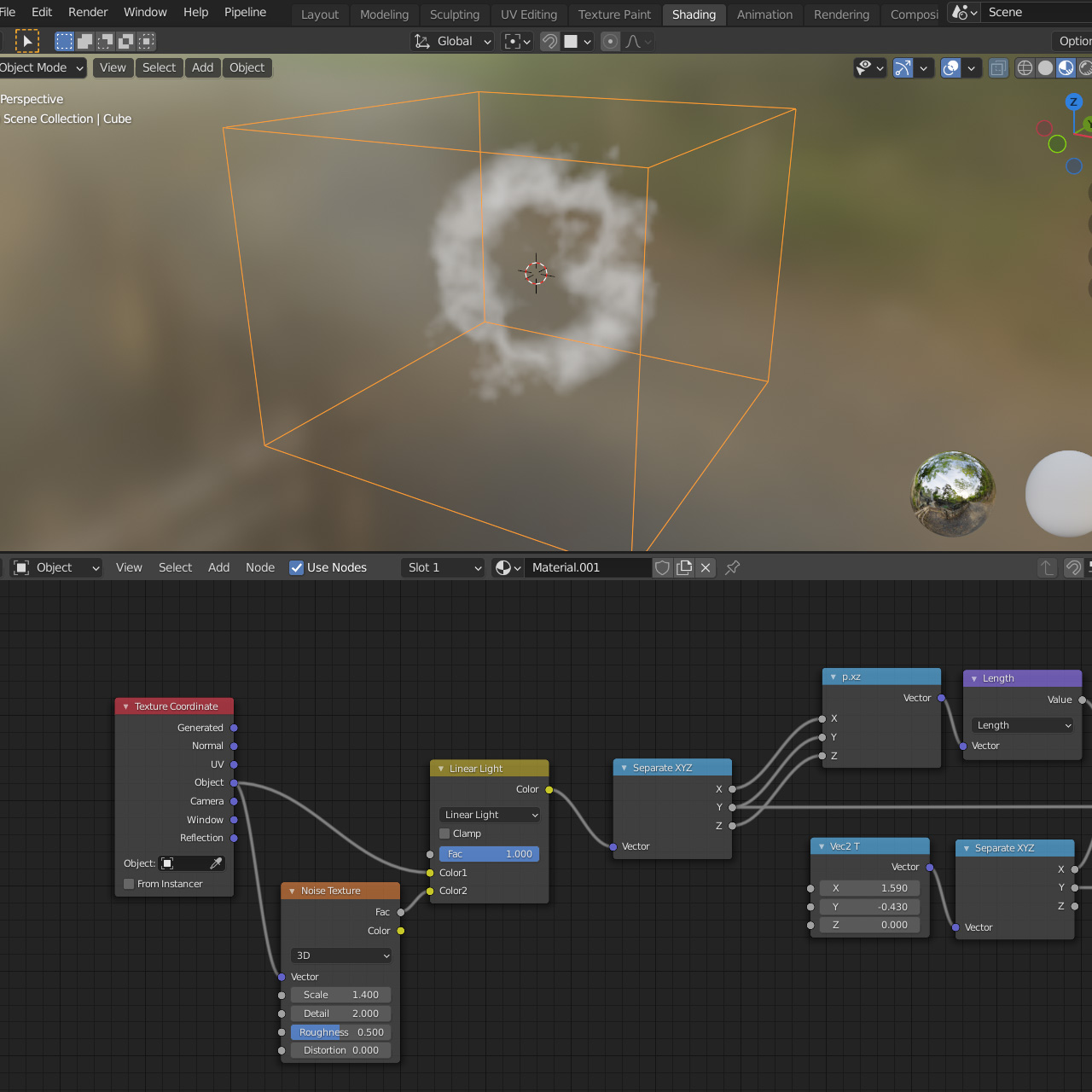Select the box select tool icon
Viewport: 1092px width, 1092px height.
pyautogui.click(x=63, y=41)
